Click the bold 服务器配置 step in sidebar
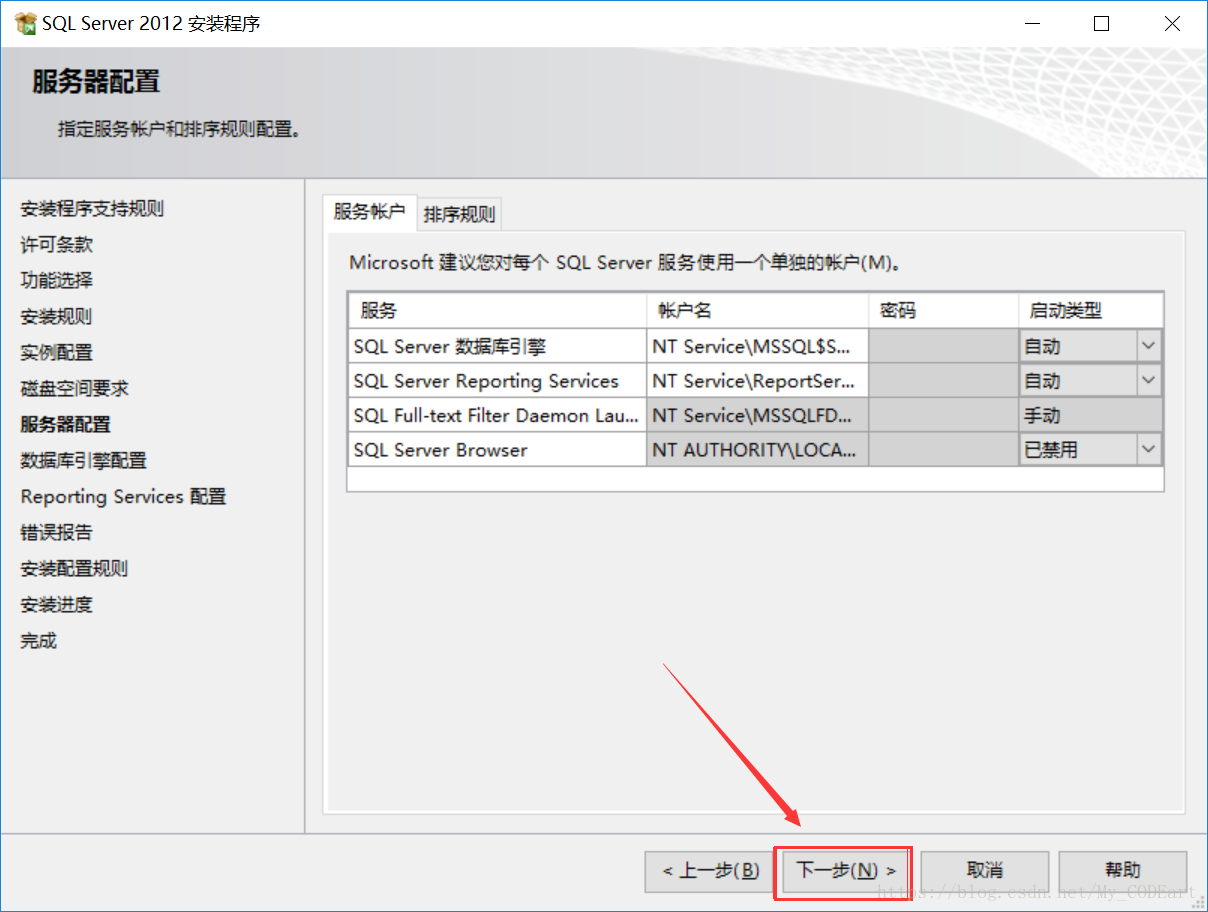This screenshot has height=912, width=1208. pyautogui.click(x=66, y=425)
